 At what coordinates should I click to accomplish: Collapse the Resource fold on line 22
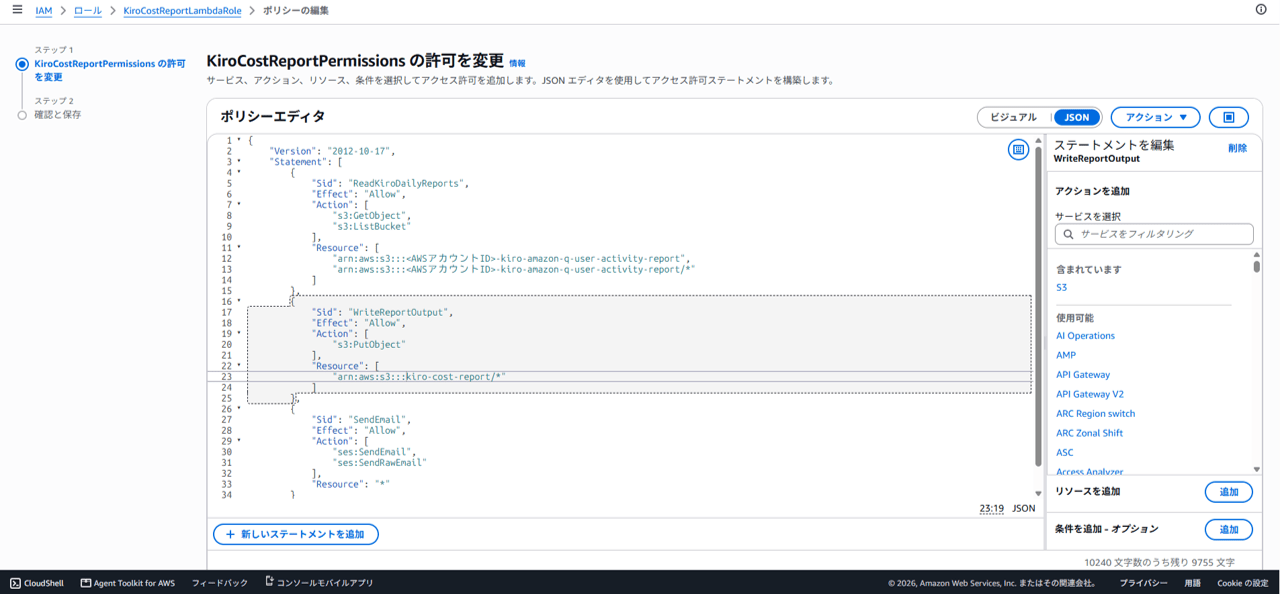[x=239, y=366]
